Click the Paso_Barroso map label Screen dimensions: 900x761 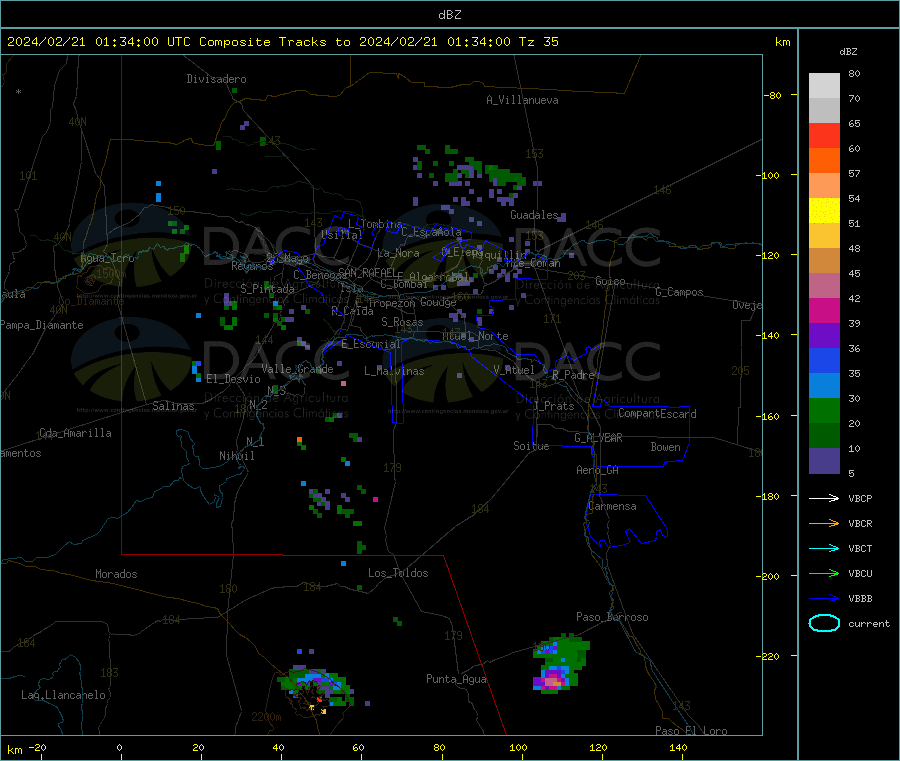612,617
